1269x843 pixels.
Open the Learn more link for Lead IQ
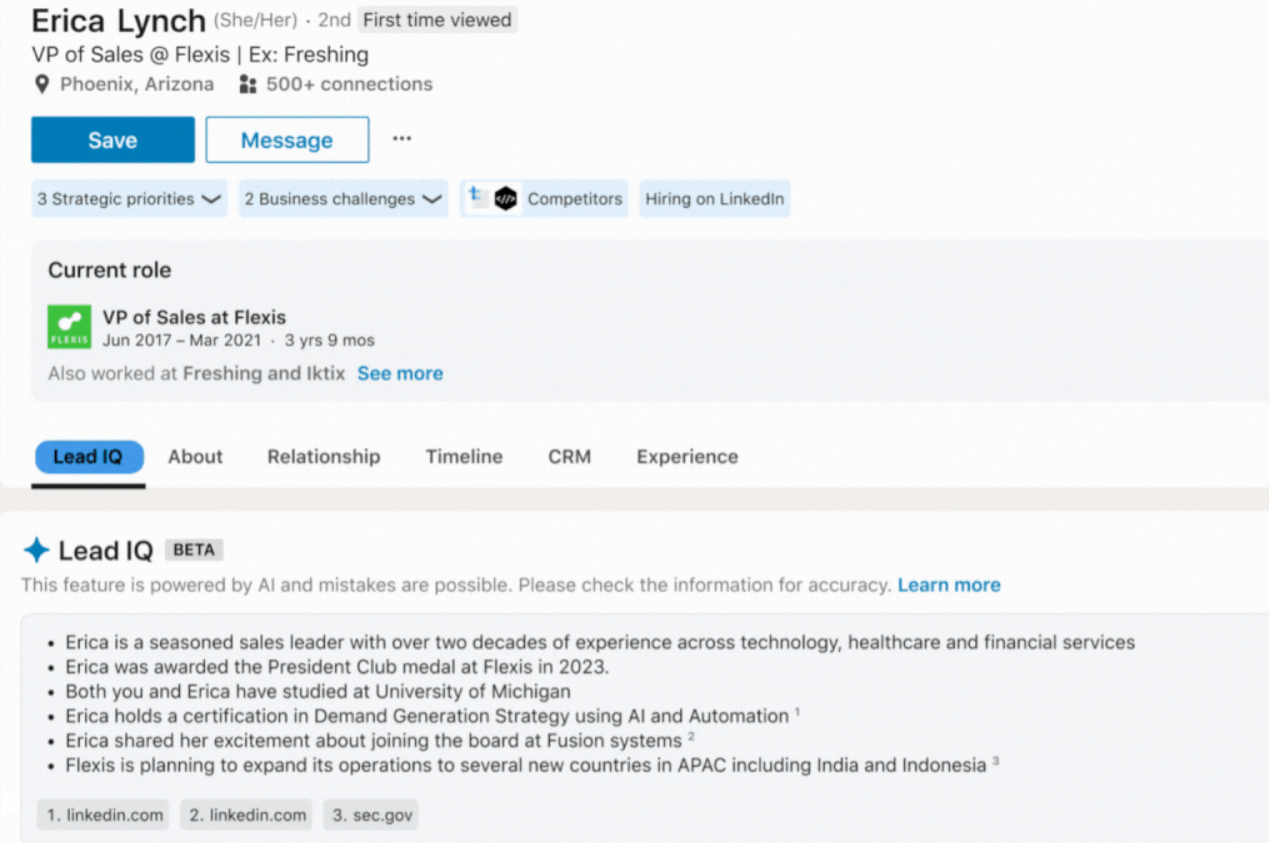(x=948, y=585)
